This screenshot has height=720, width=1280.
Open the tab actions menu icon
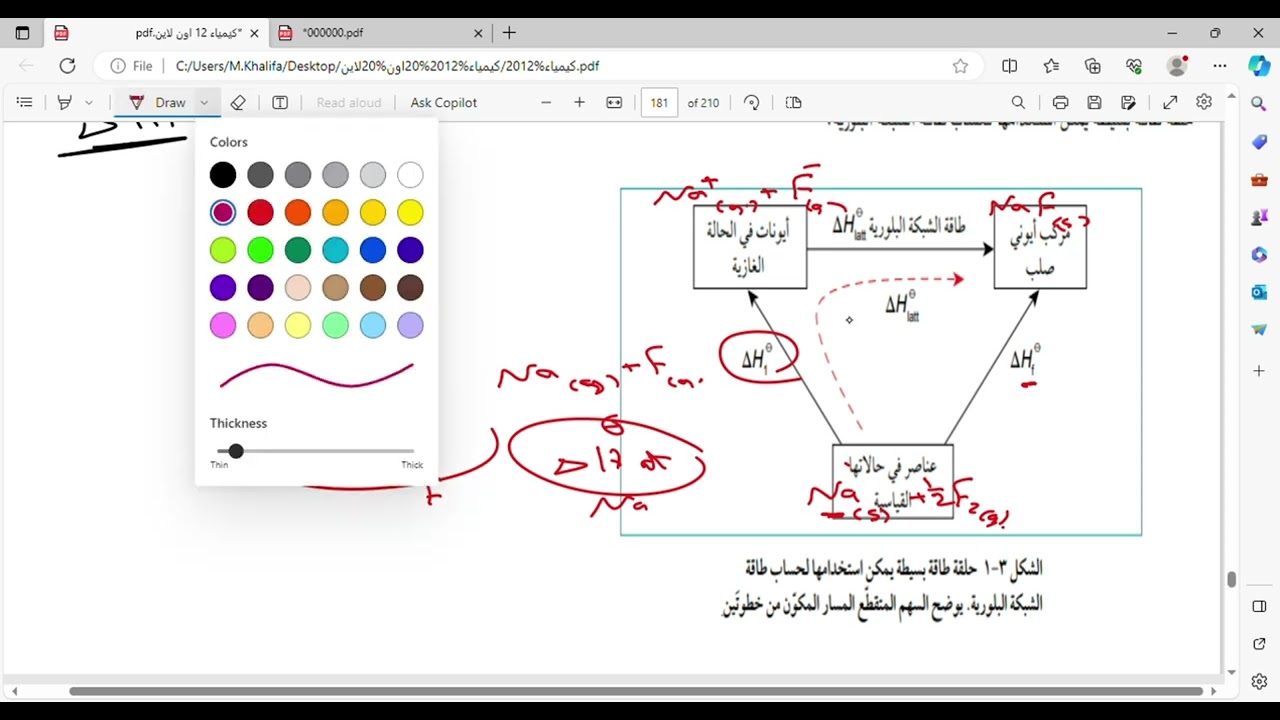(22, 33)
